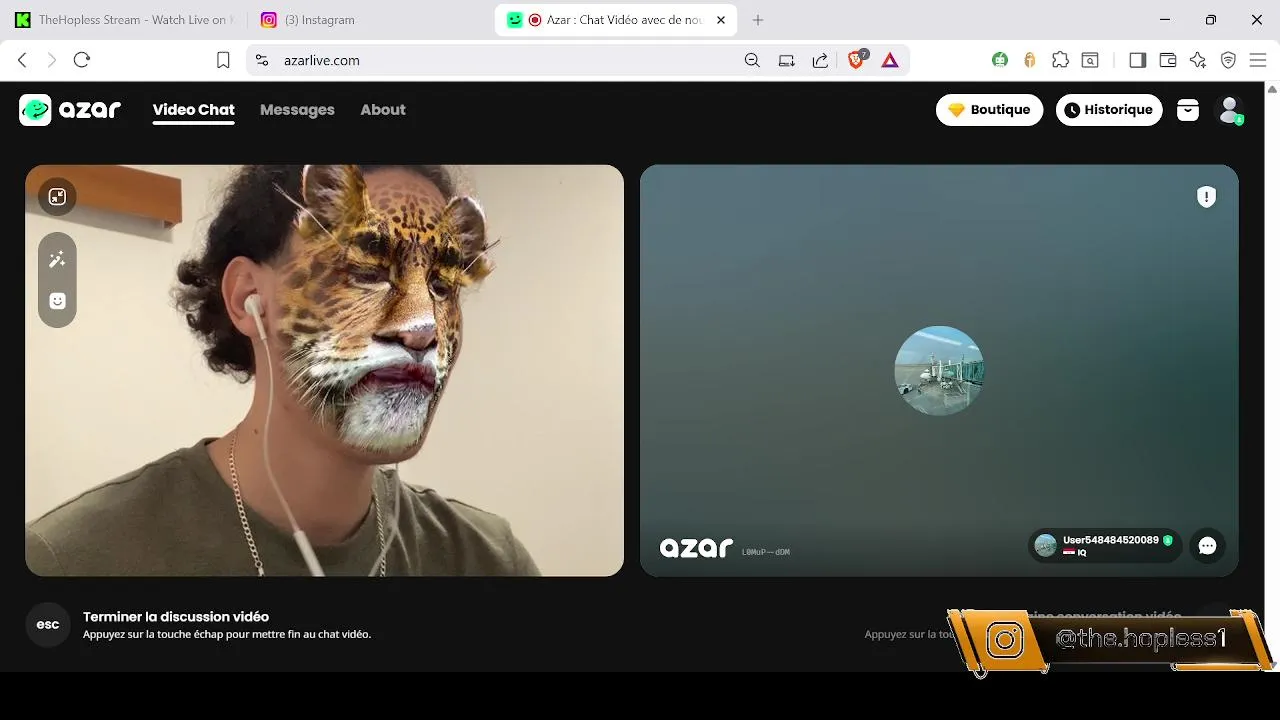Open the Messages tab

tap(297, 110)
